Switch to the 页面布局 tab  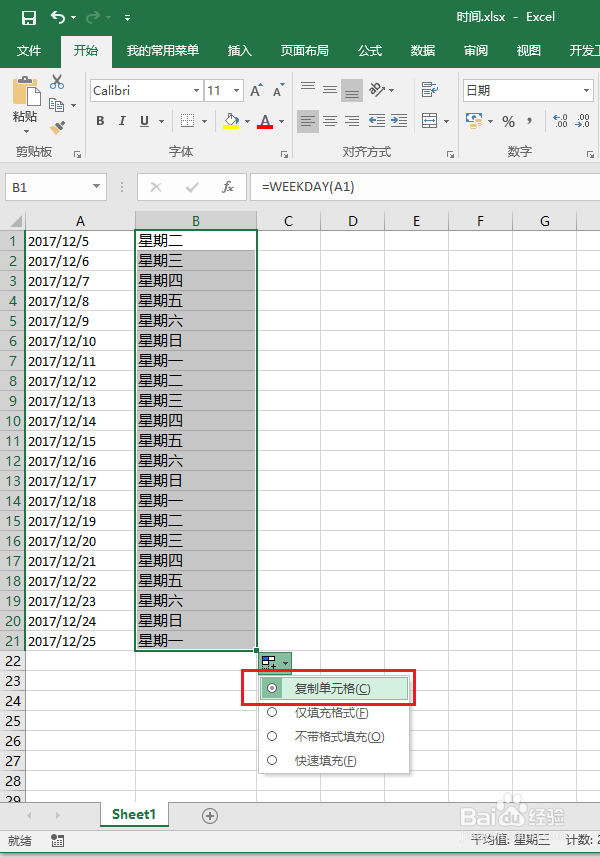pyautogui.click(x=304, y=51)
